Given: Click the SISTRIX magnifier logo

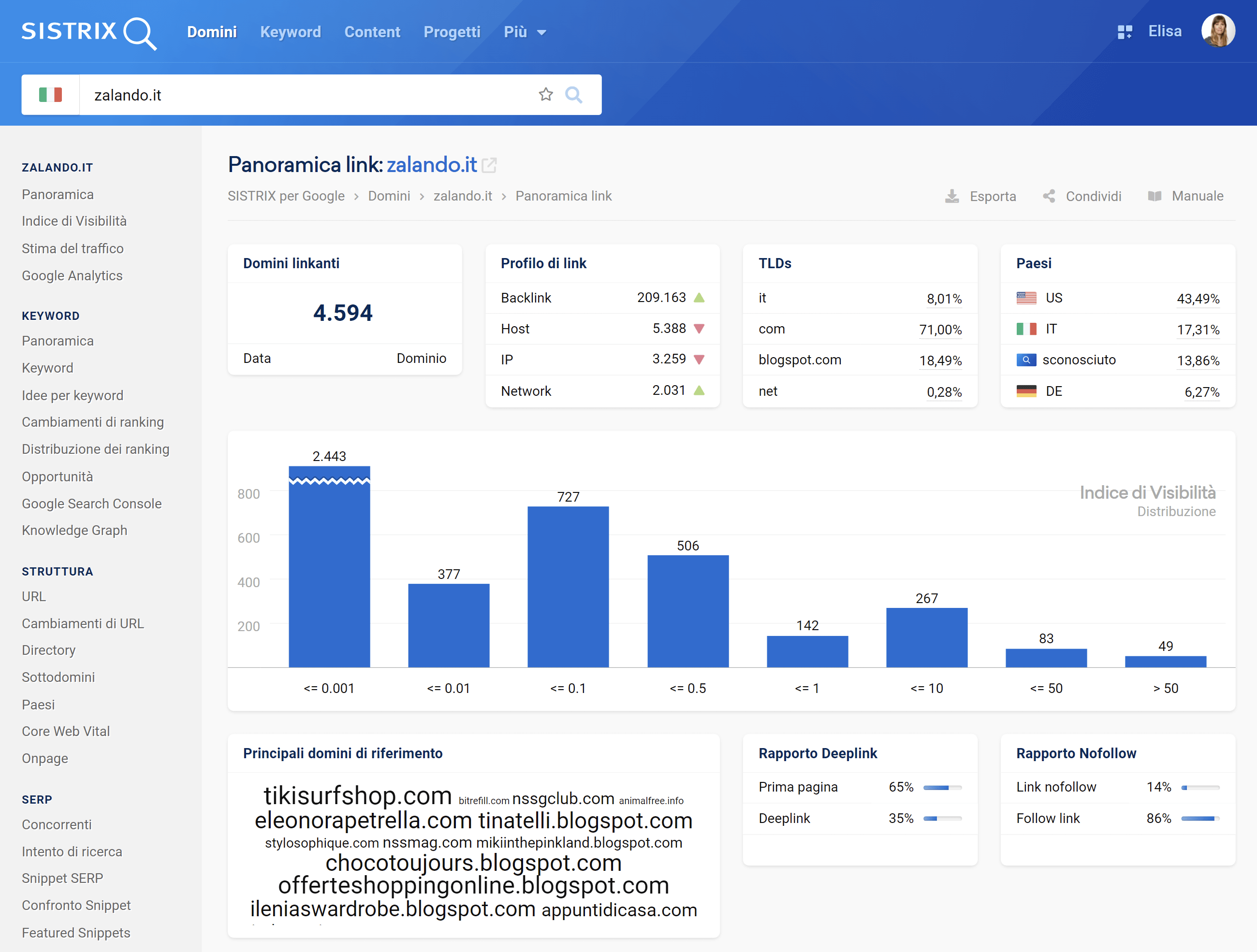Looking at the screenshot, I should 89,32.
